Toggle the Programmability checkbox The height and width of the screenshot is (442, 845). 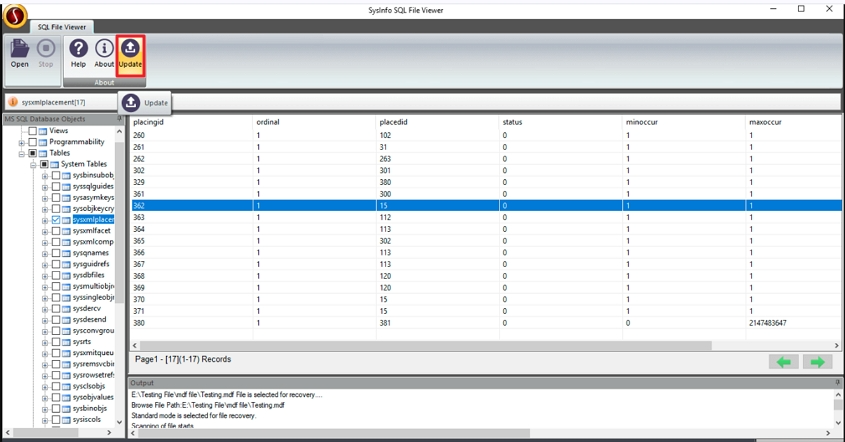pyautogui.click(x=33, y=142)
